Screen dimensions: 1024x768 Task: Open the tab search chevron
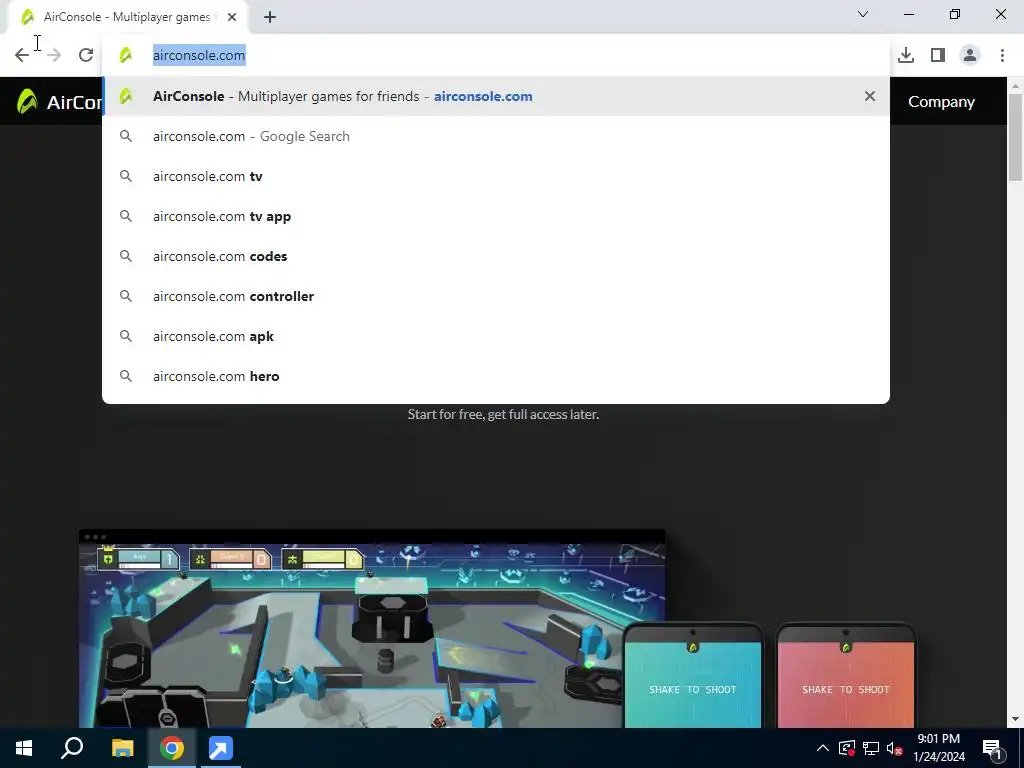pyautogui.click(x=863, y=14)
